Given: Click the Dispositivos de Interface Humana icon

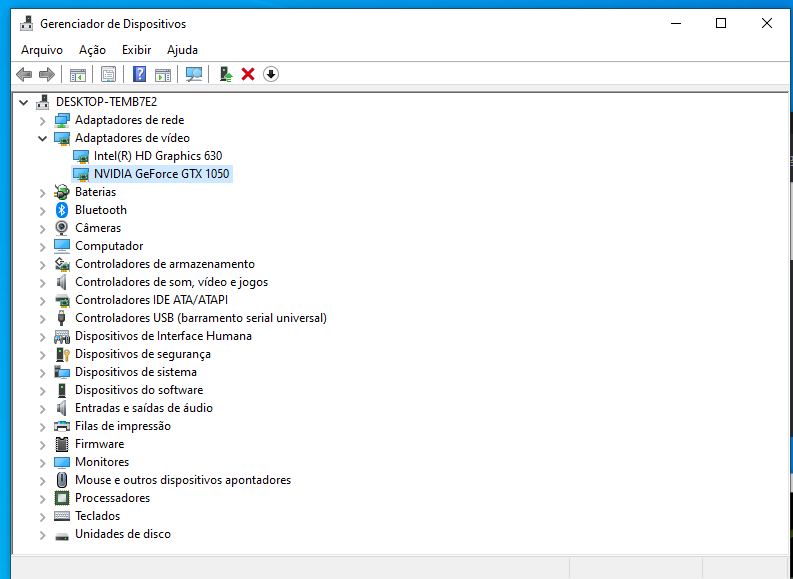Looking at the screenshot, I should [62, 336].
